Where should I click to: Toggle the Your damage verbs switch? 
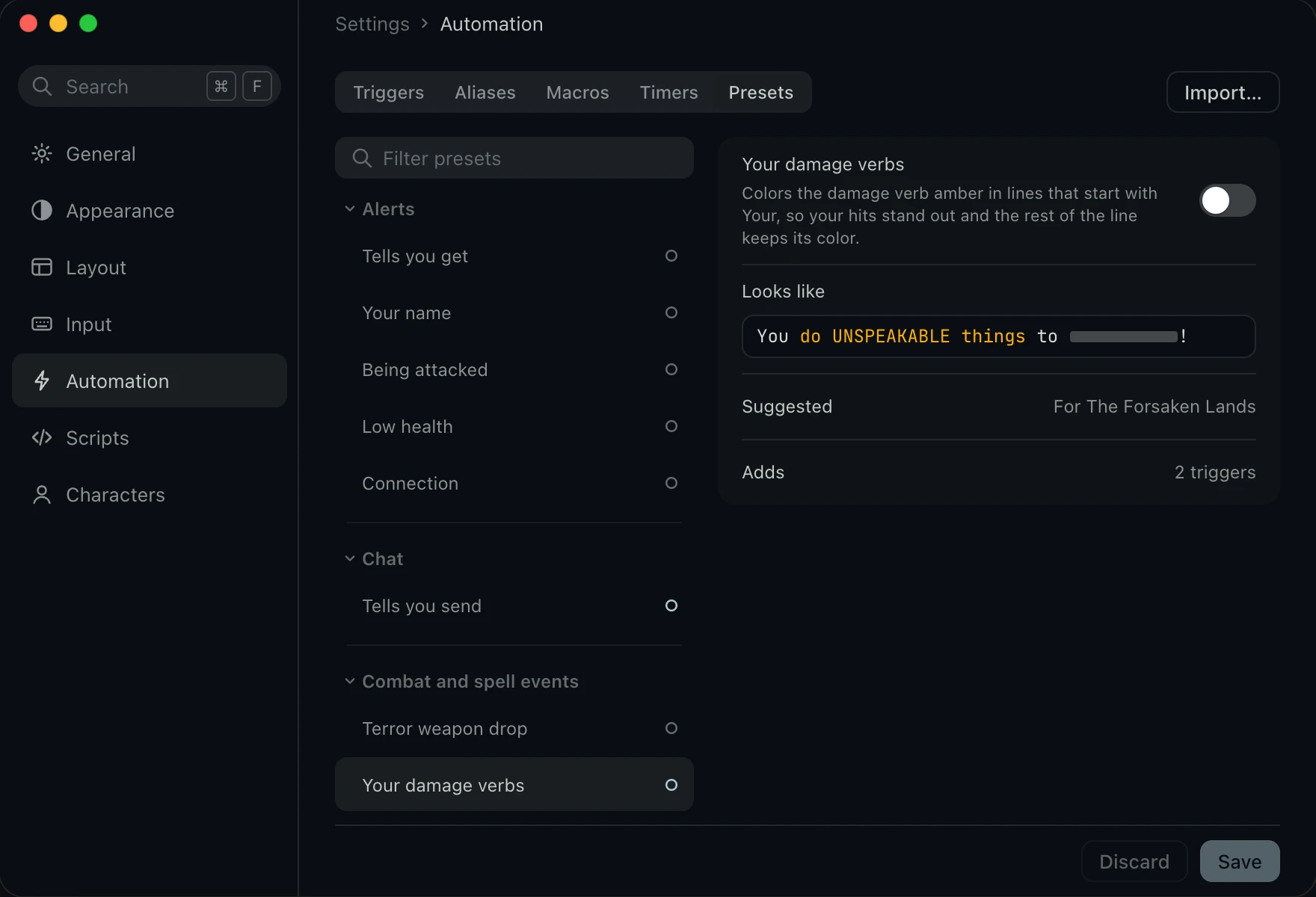(x=1227, y=200)
